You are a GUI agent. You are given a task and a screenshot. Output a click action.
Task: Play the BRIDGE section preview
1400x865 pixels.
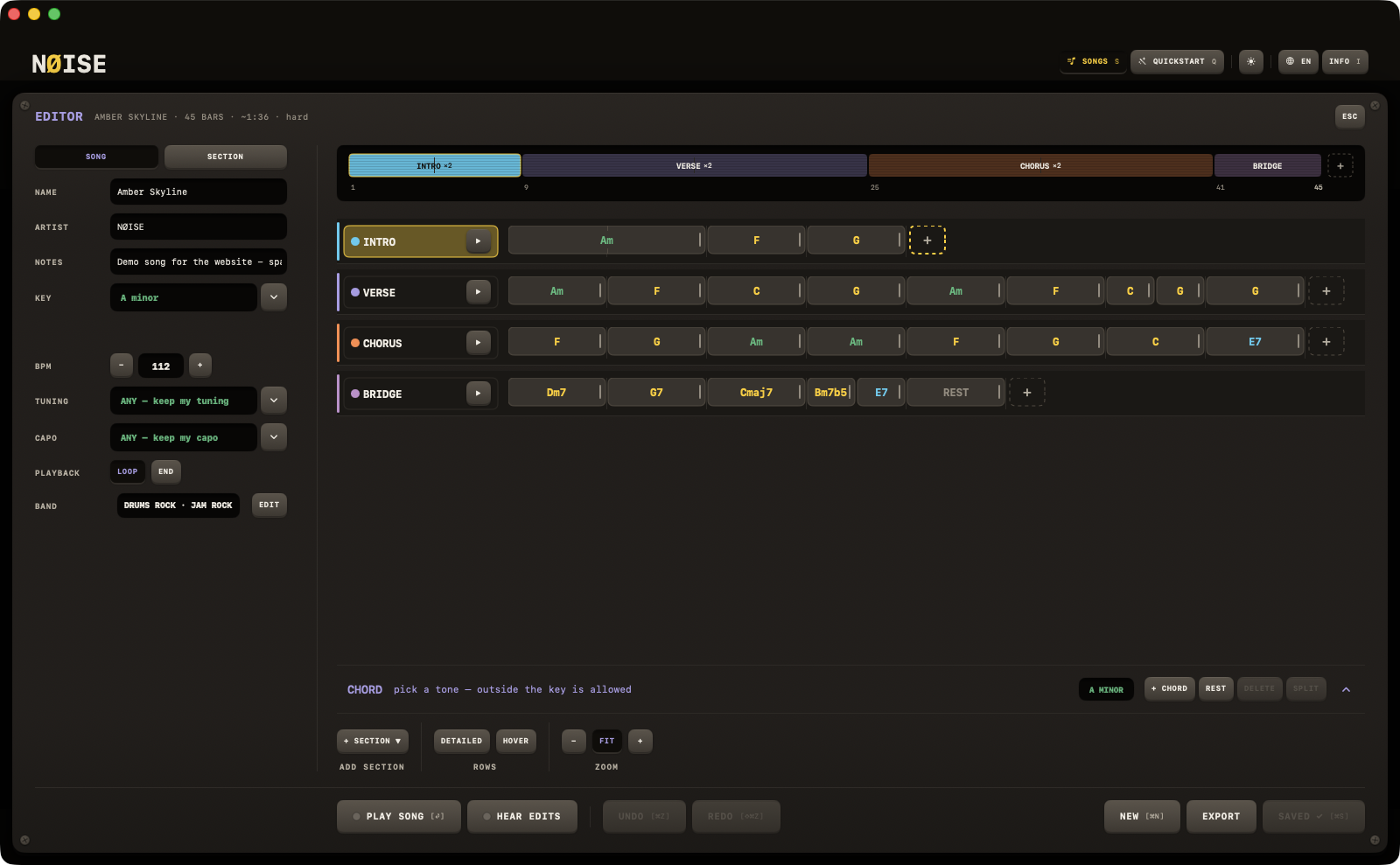tap(478, 394)
